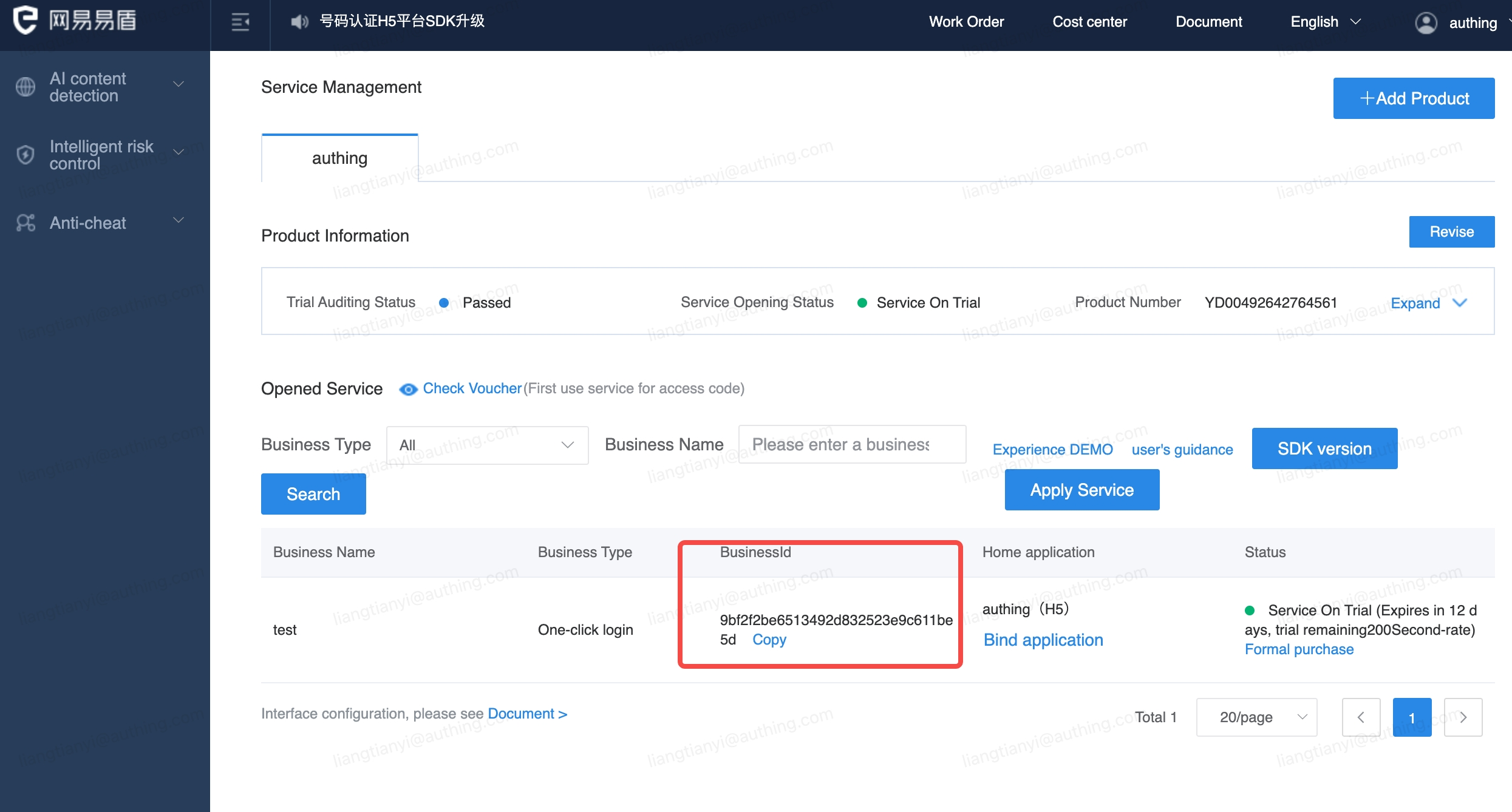Click the speaker announcement icon

299,22
